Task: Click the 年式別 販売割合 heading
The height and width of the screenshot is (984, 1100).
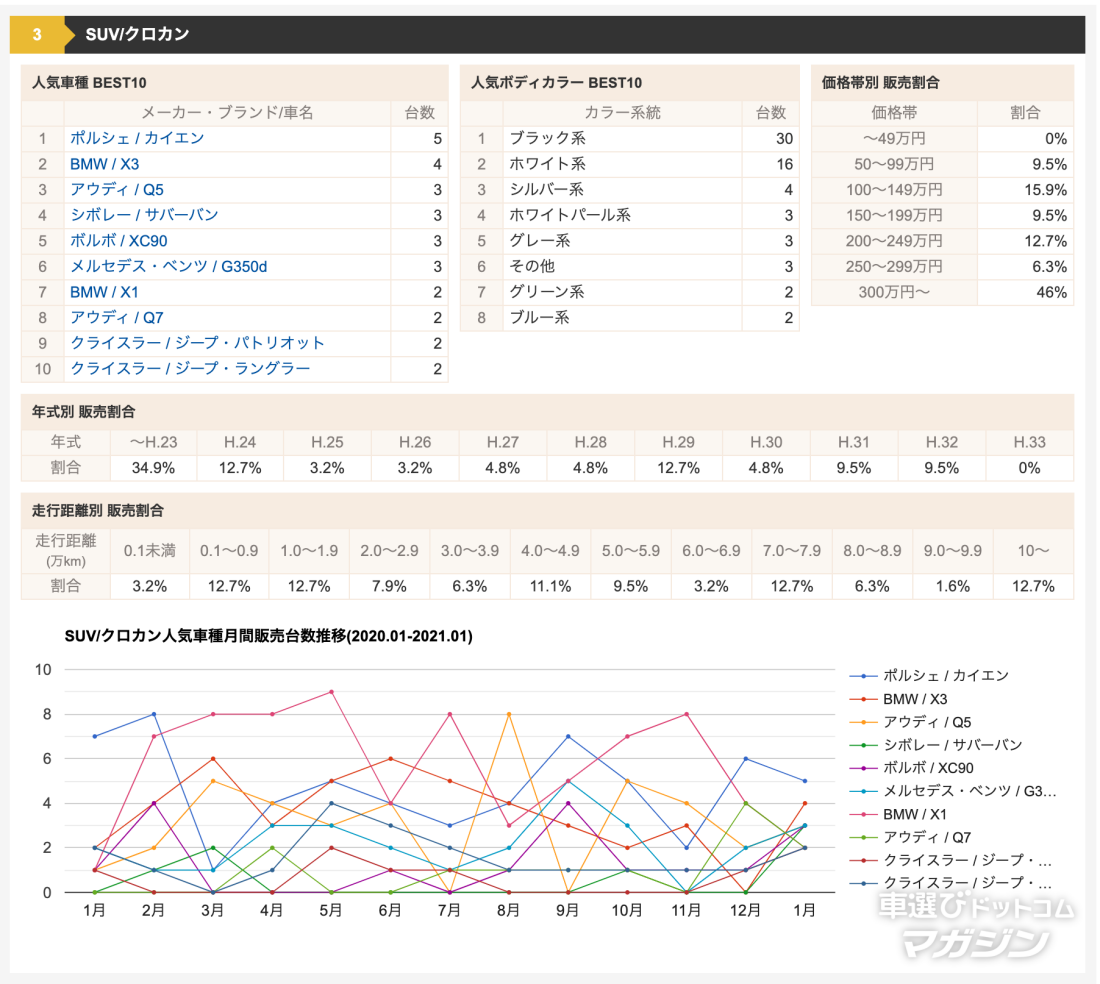Action: pyautogui.click(x=83, y=412)
